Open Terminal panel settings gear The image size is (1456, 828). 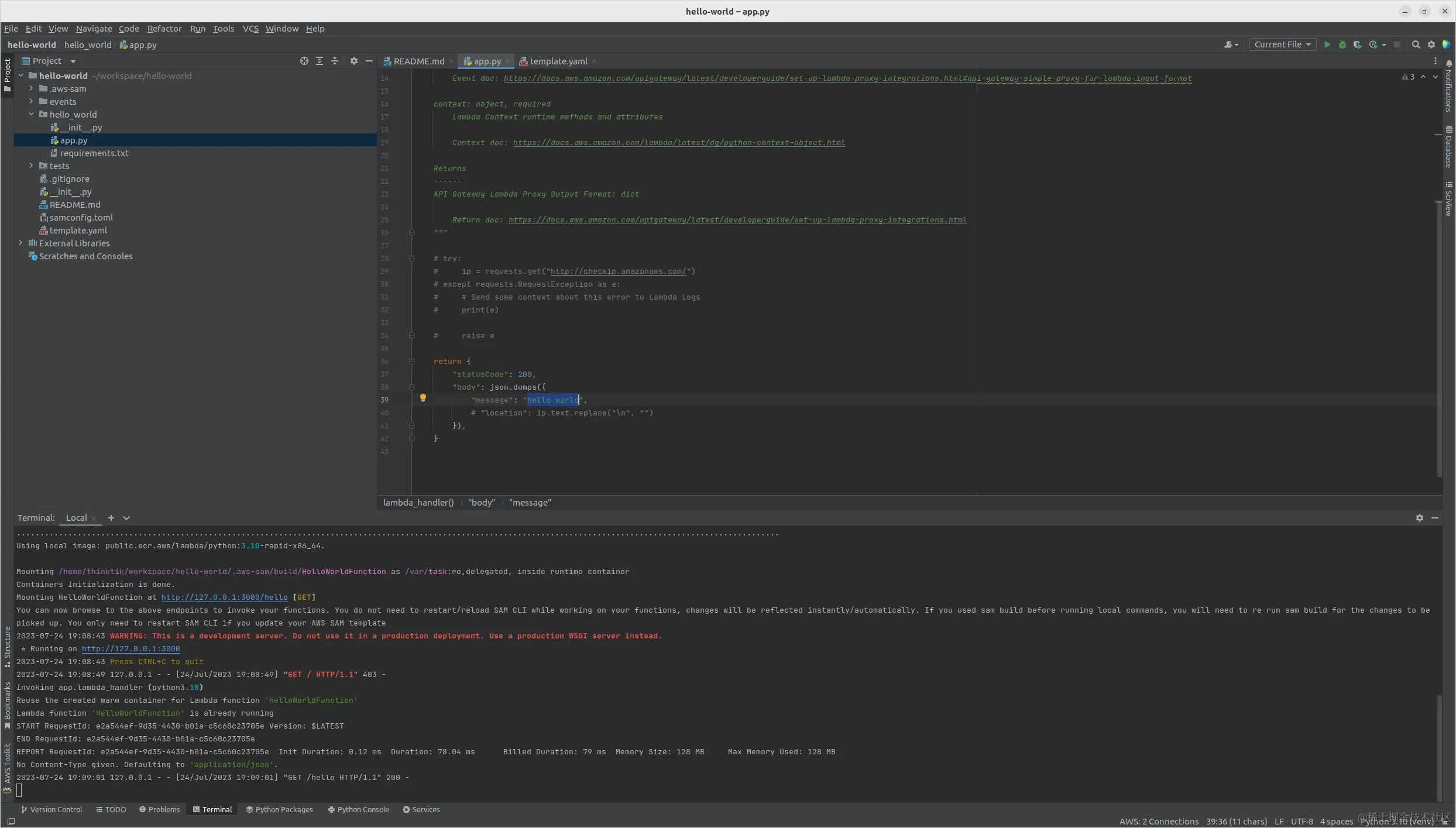tap(1419, 518)
